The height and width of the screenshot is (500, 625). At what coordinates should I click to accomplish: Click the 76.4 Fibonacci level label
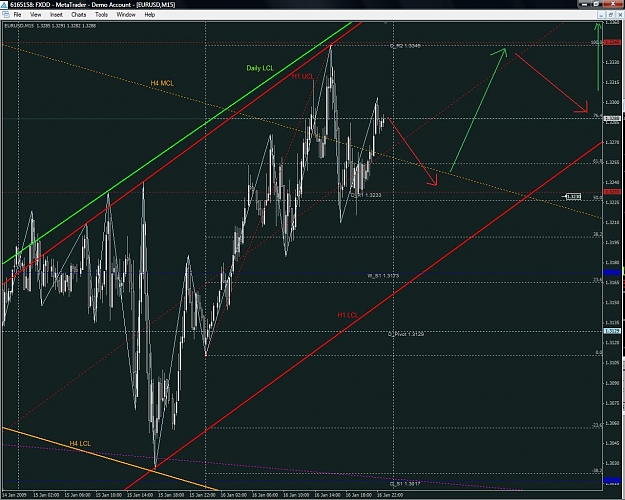pyautogui.click(x=597, y=116)
